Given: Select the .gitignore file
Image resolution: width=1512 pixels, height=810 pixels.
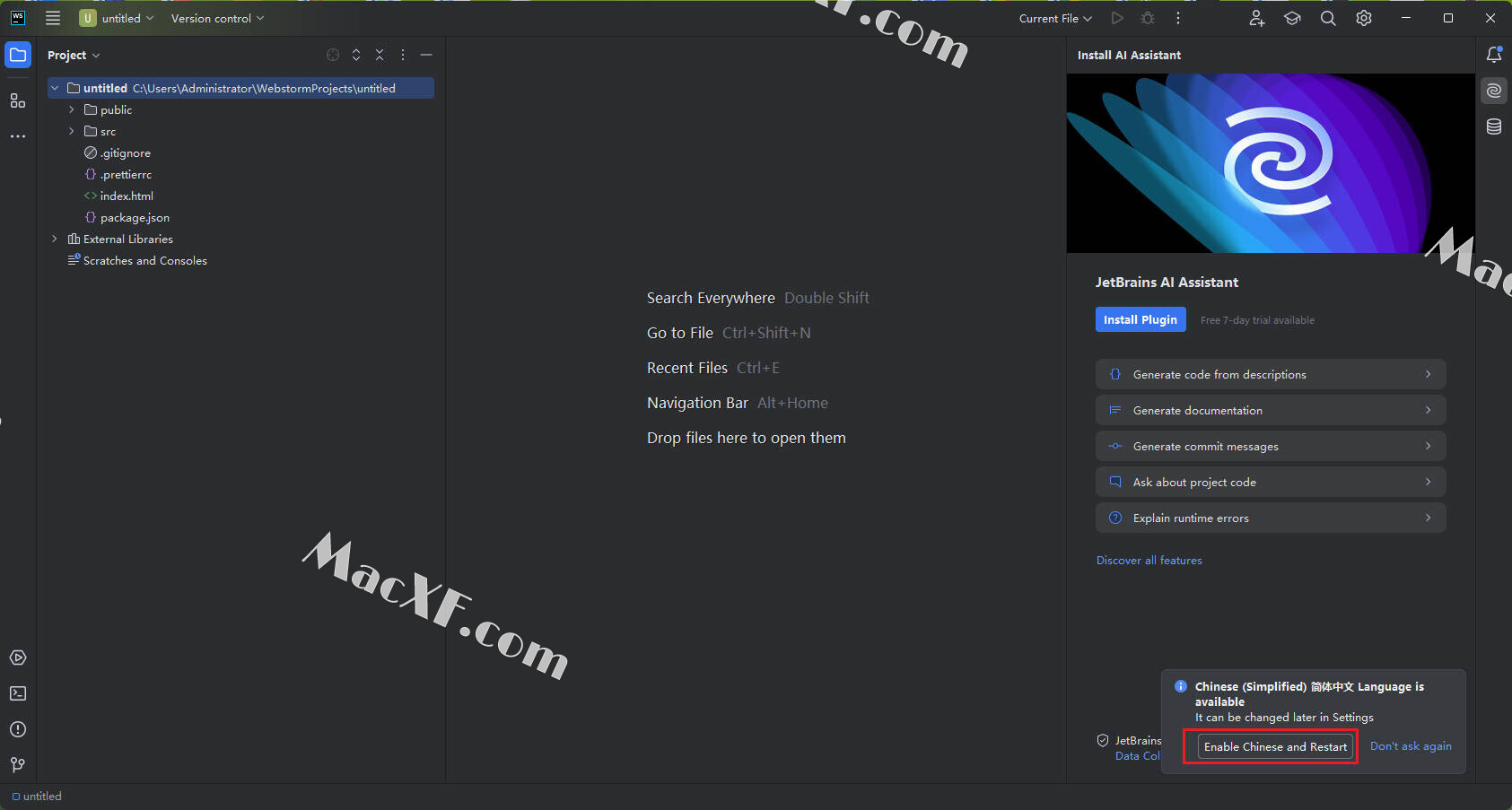Looking at the screenshot, I should (118, 152).
